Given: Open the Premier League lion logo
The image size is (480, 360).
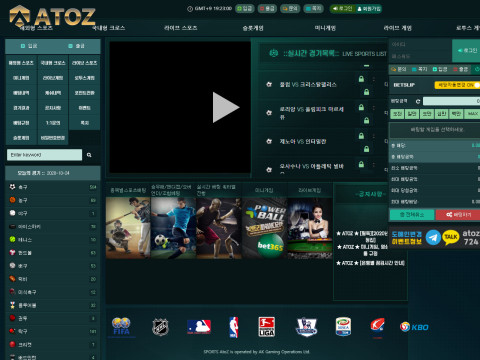Looking at the screenshot, I should tap(306, 327).
